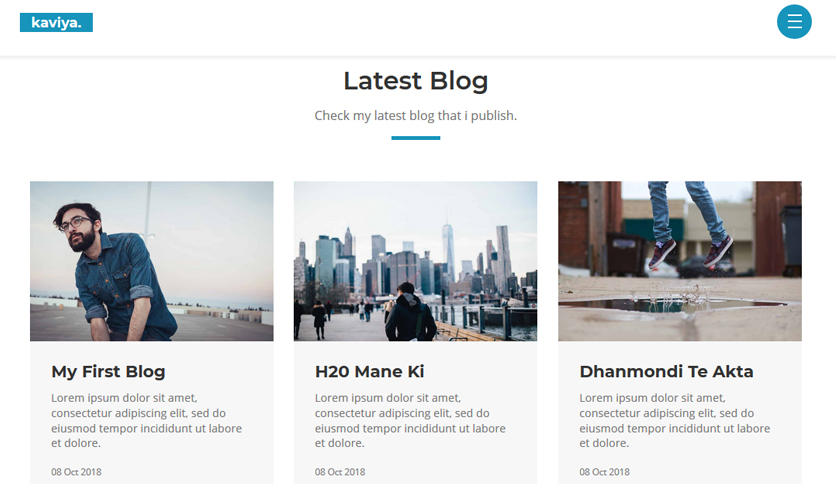Viewport: 836px width, 484px height.
Task: Click the date under Dhanmondi Te Akta
Action: [x=604, y=472]
